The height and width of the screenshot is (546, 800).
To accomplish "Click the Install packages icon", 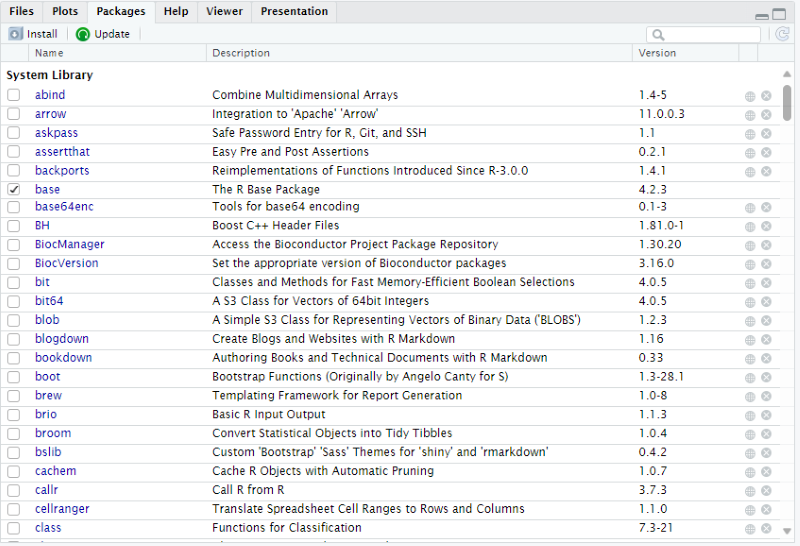I will coord(16,34).
